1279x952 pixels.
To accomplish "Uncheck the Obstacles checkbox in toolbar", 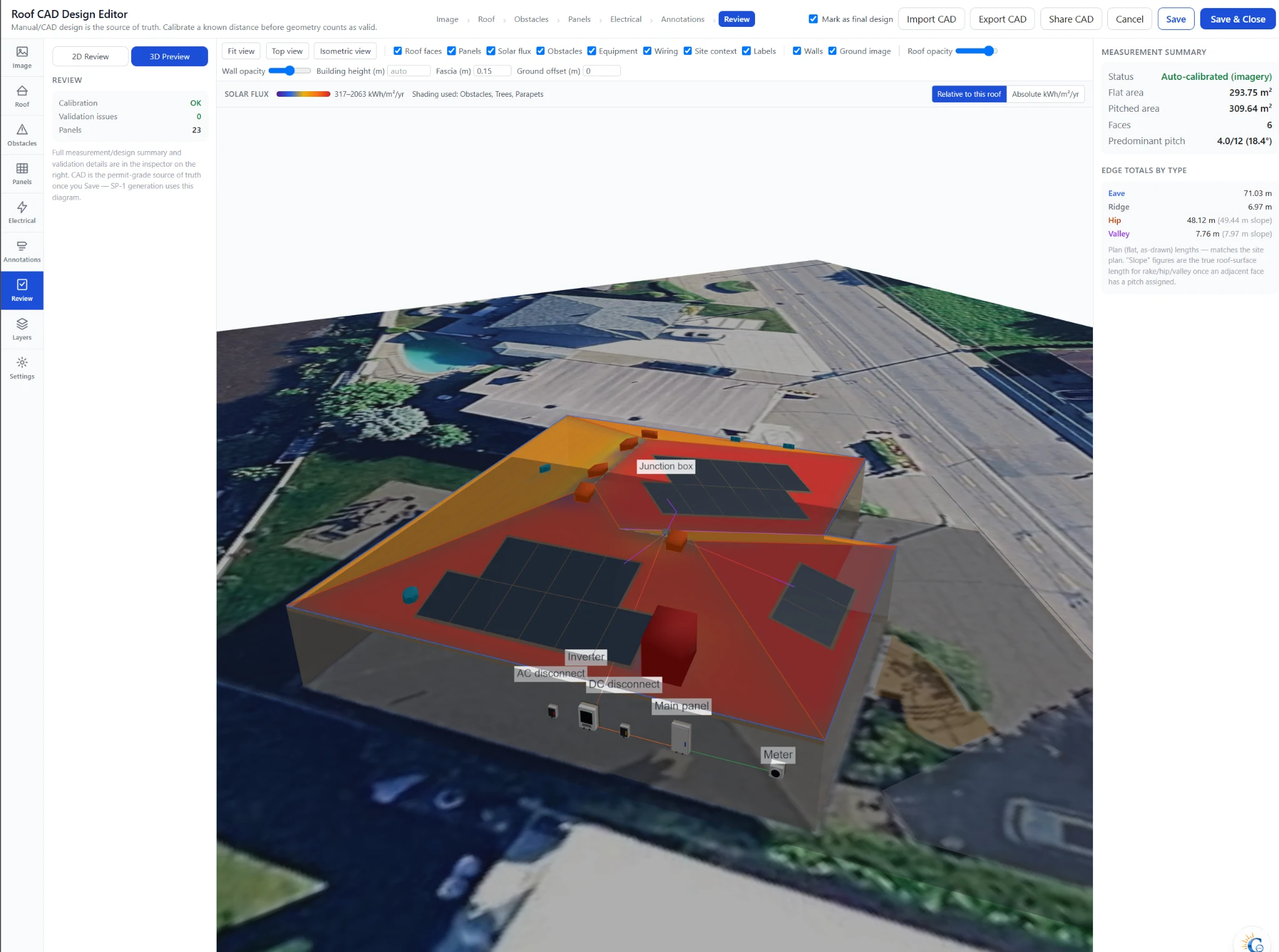I will coord(541,51).
